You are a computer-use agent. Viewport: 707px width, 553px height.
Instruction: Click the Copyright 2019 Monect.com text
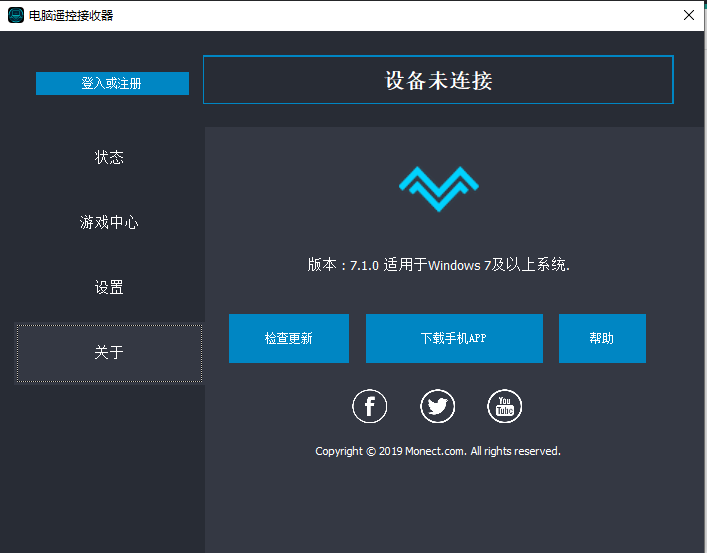click(438, 451)
